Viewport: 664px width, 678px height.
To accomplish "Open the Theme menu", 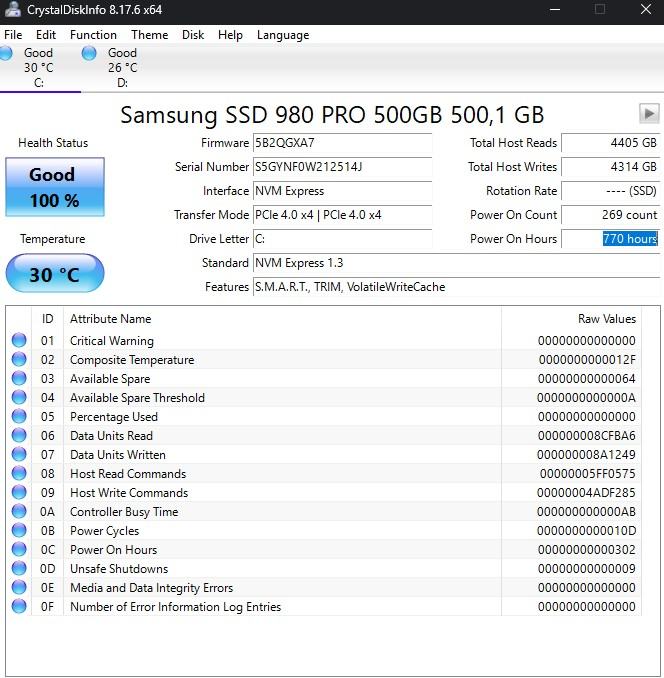I will (x=149, y=35).
